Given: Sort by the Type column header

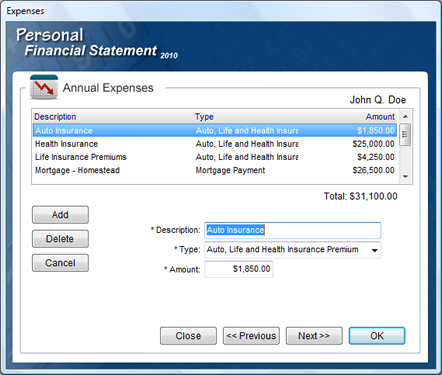Looking at the screenshot, I should point(204,117).
